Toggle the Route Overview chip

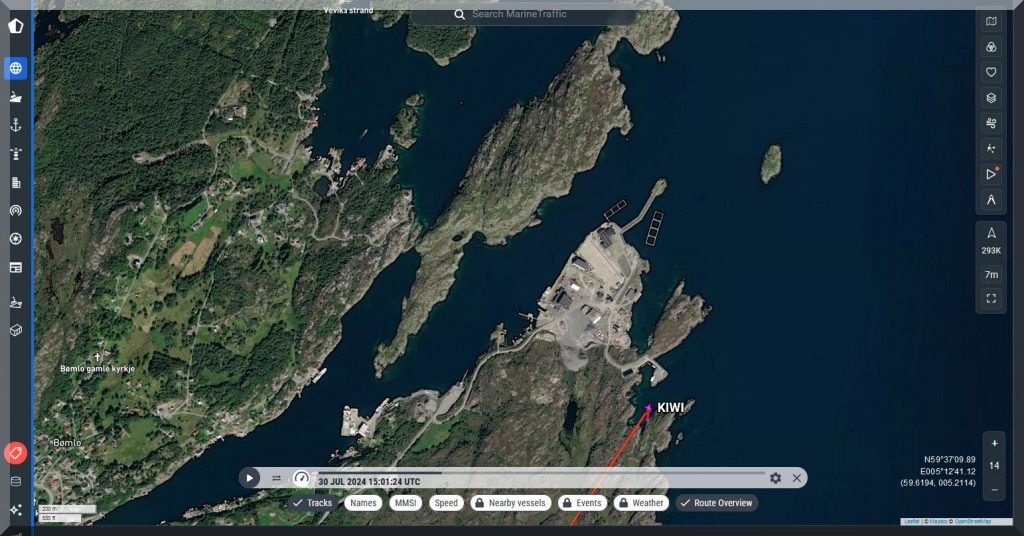pyautogui.click(x=716, y=503)
